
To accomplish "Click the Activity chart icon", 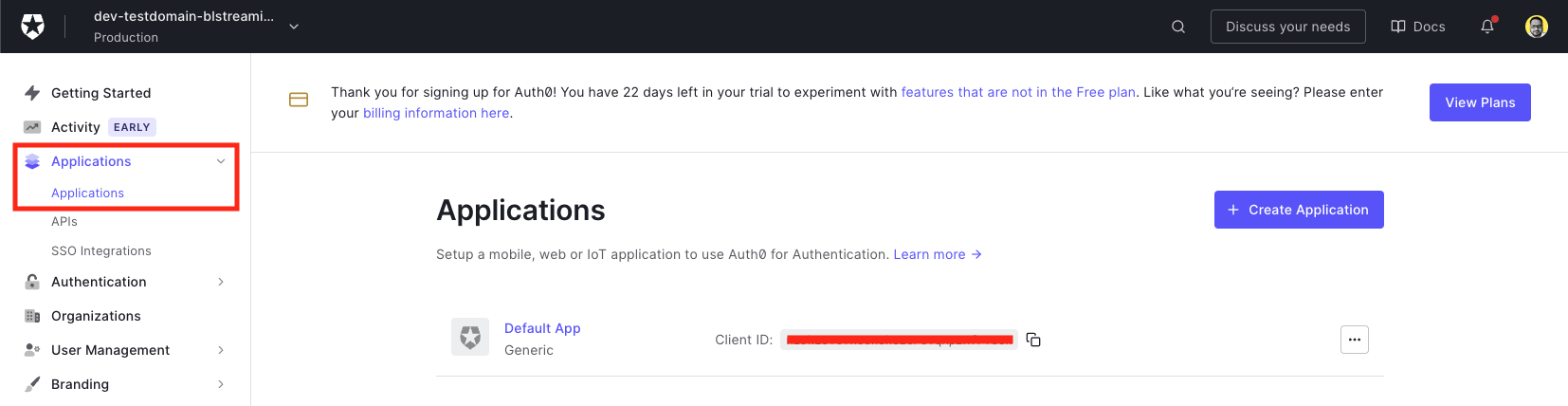I will [x=32, y=127].
